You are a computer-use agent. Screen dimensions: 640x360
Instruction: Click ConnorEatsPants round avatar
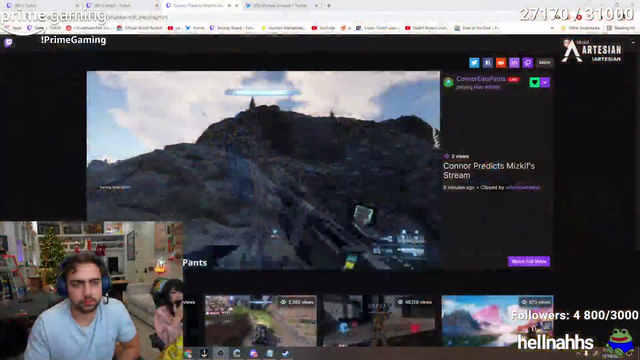coord(449,82)
